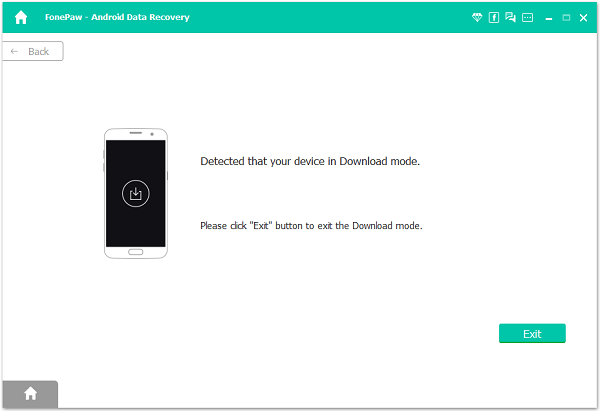Image resolution: width=600 pixels, height=411 pixels.
Task: Select the bottom home tab
Action: (30, 394)
